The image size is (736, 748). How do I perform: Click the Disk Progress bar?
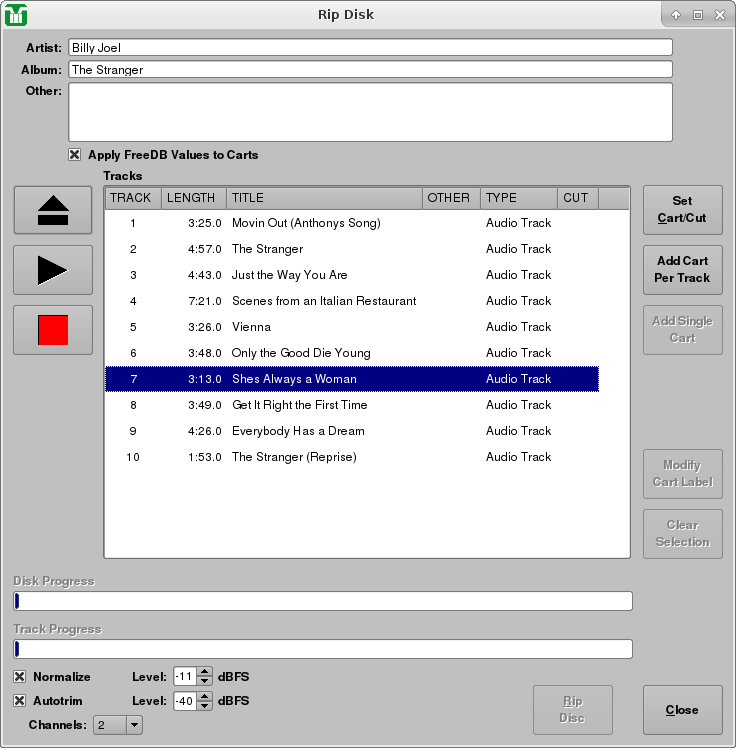click(323, 601)
